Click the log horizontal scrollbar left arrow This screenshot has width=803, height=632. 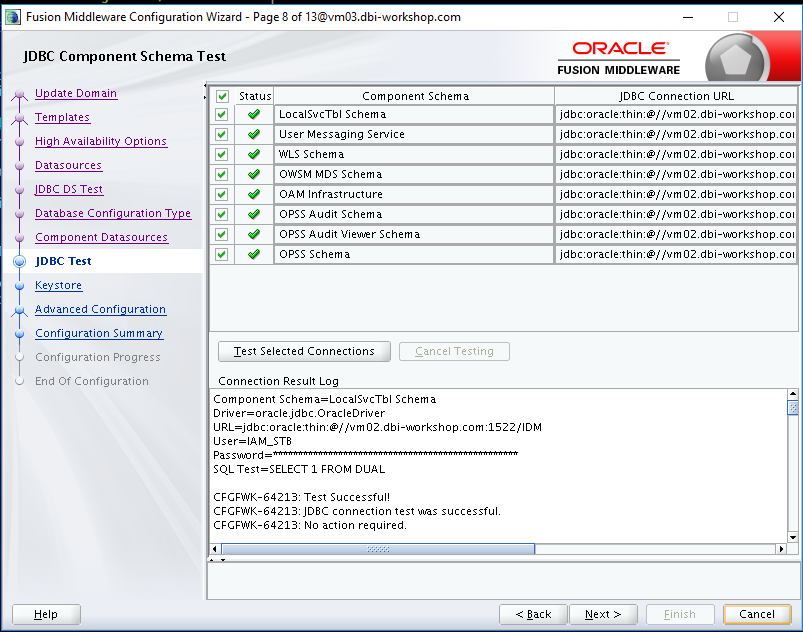click(x=215, y=549)
